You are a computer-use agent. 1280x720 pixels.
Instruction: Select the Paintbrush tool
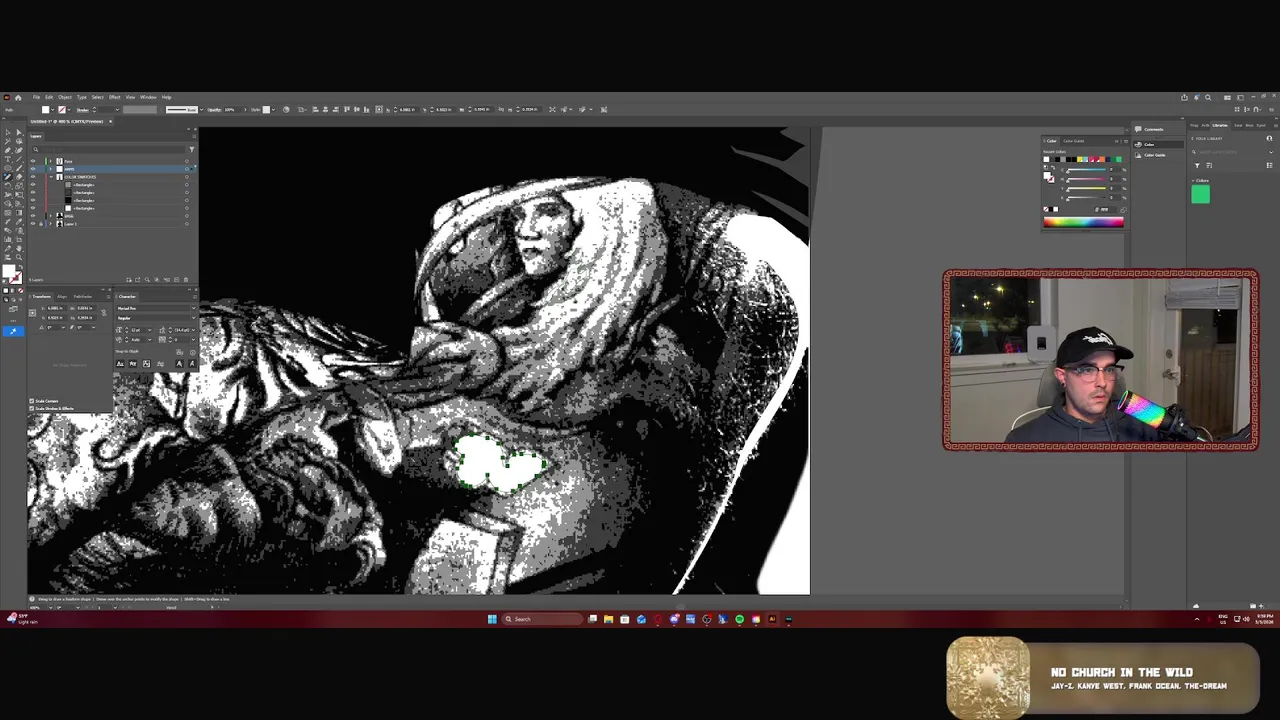click(19, 168)
